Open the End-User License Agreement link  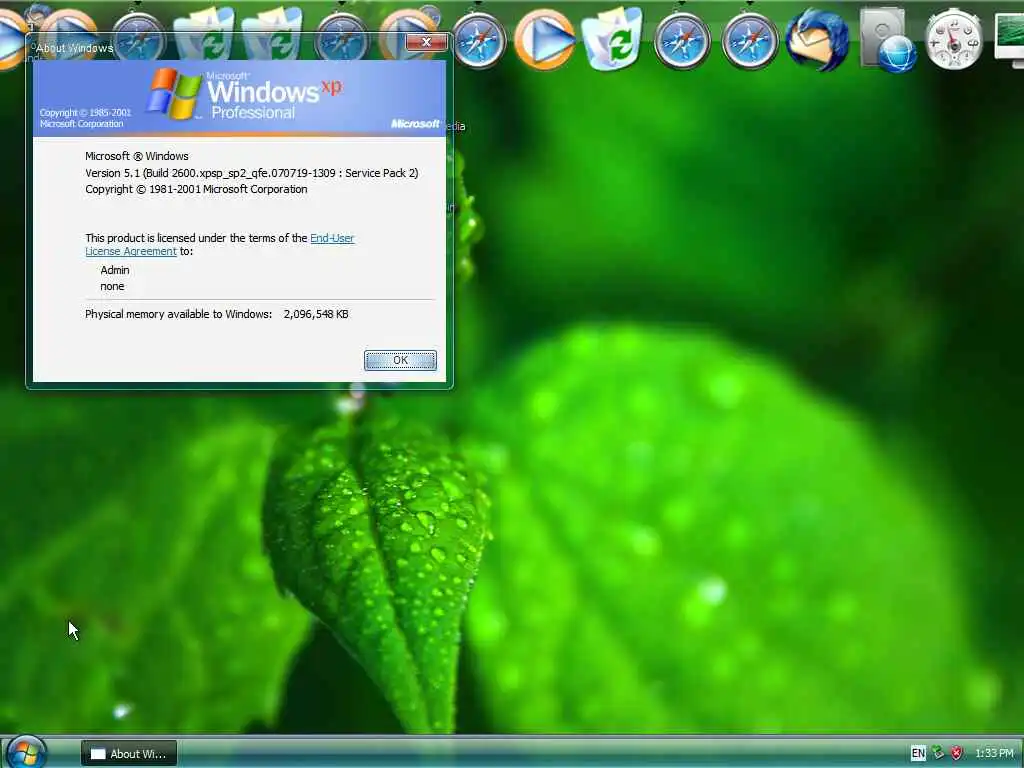219,244
